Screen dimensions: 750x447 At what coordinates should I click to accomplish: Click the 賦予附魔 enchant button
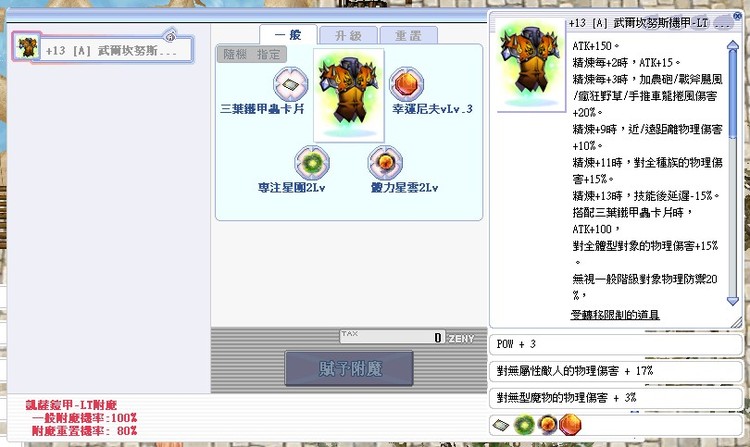point(349,369)
